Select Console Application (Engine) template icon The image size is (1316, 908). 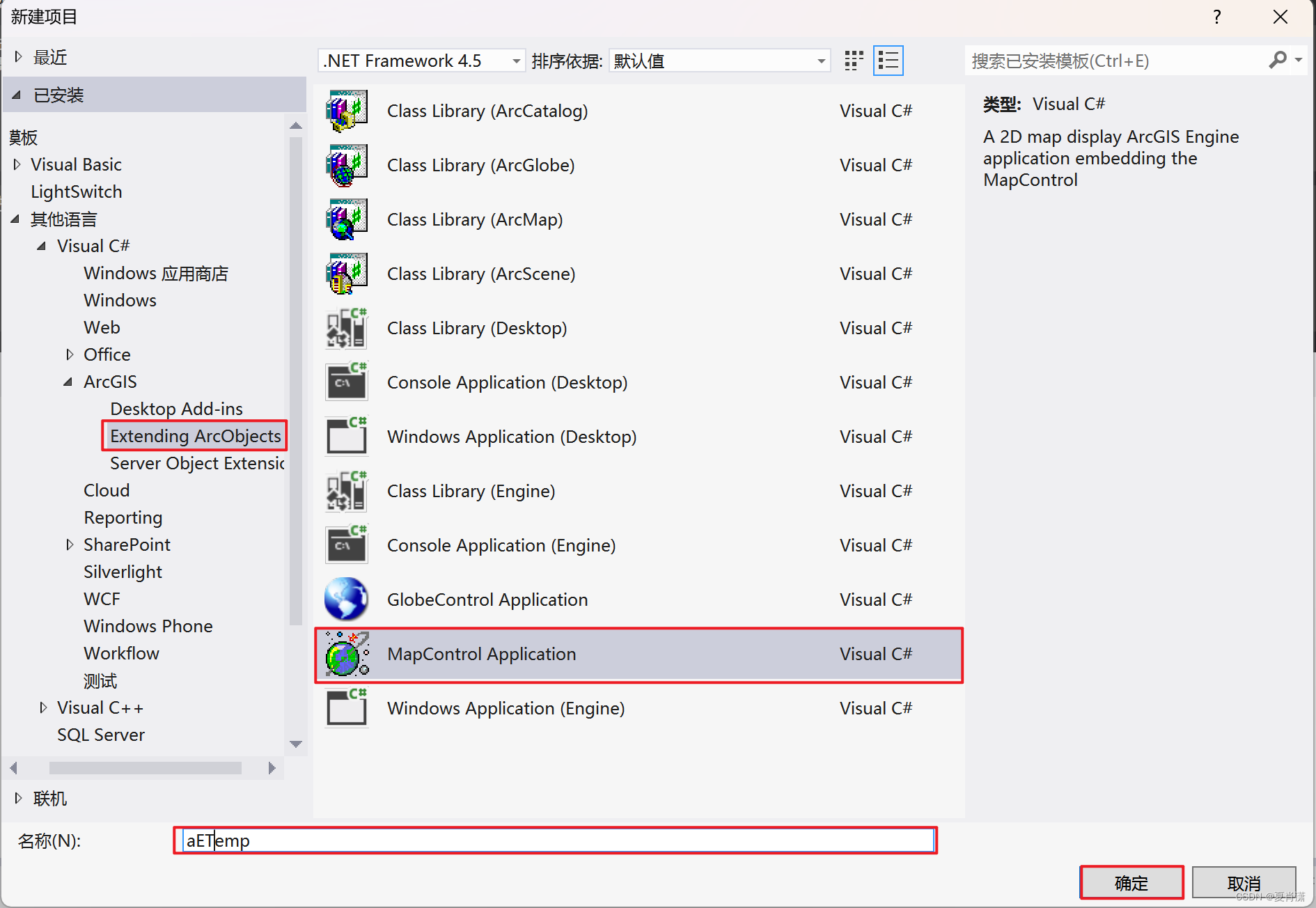[x=347, y=545]
